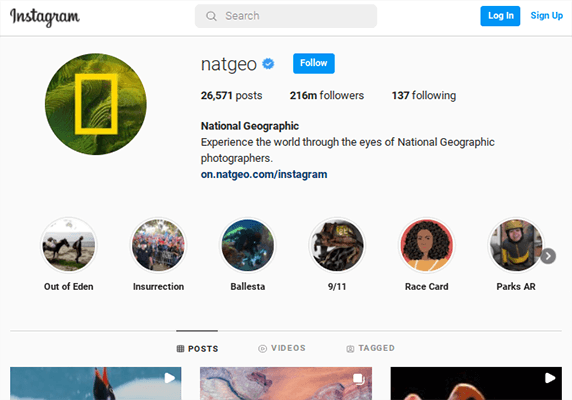Viewport: 572px width, 400px height.
Task: Open the Race Card highlight
Action: 426,245
